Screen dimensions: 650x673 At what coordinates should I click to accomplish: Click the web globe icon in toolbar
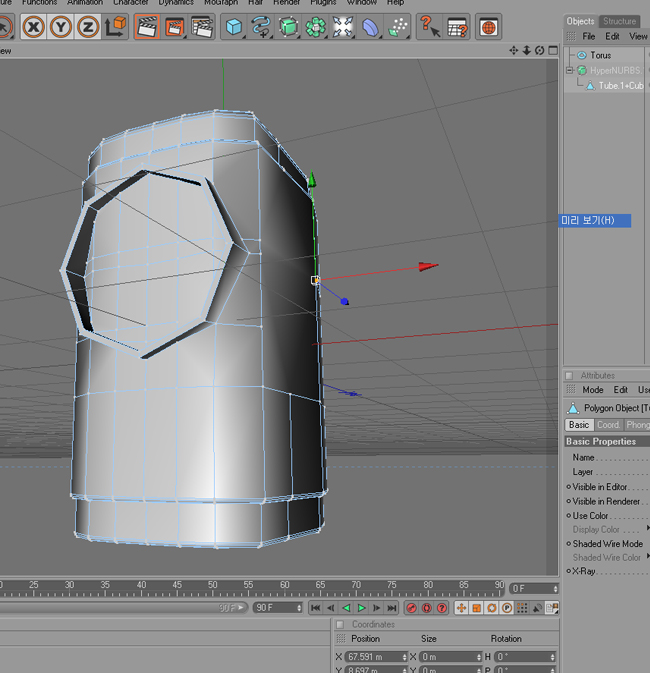point(489,27)
